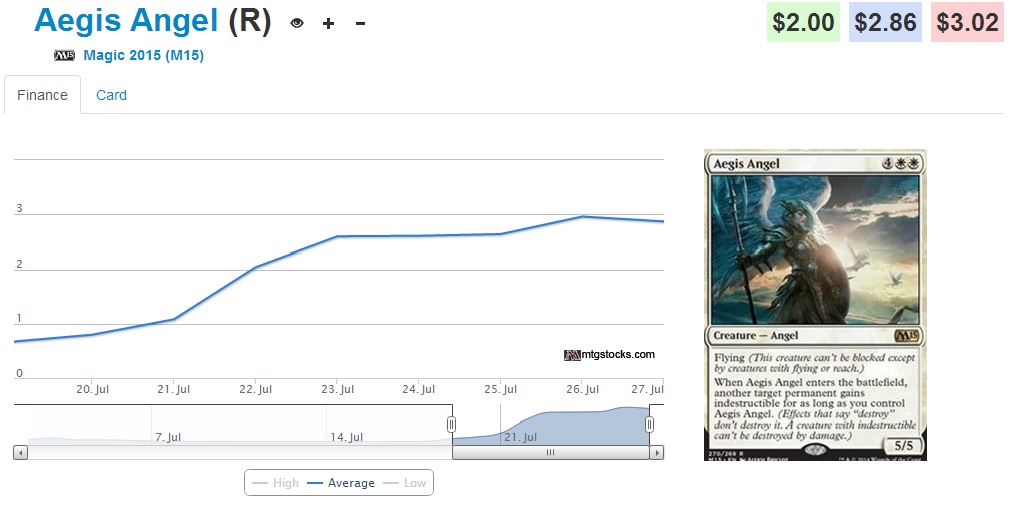Viewport: 1021px width, 511px height.
Task: Click the minus icon next to title
Action: pos(360,23)
